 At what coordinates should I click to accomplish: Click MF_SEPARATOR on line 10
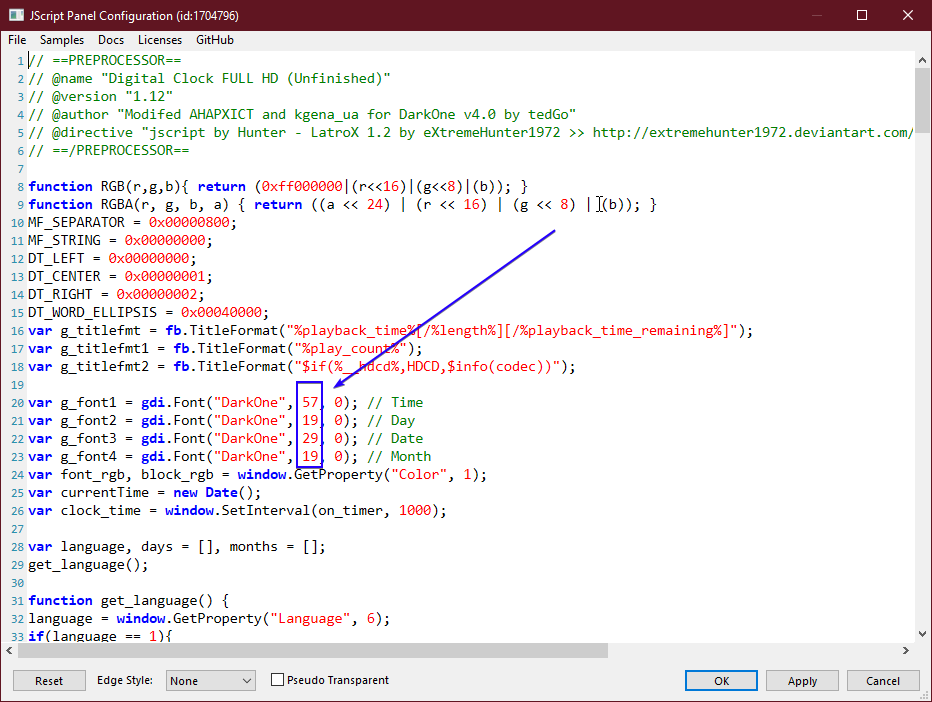pyautogui.click(x=77, y=222)
